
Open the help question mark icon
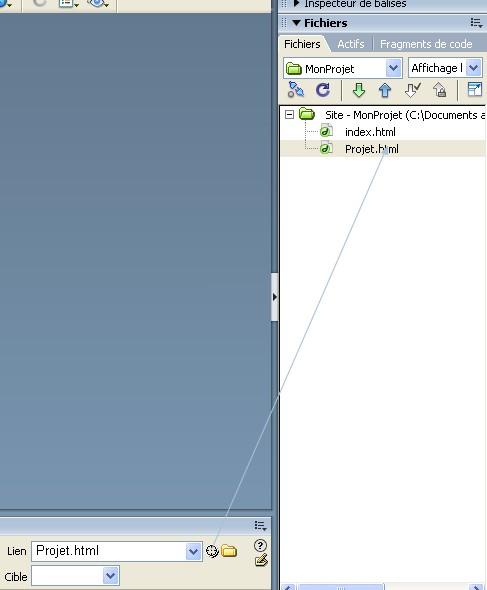pos(260,545)
